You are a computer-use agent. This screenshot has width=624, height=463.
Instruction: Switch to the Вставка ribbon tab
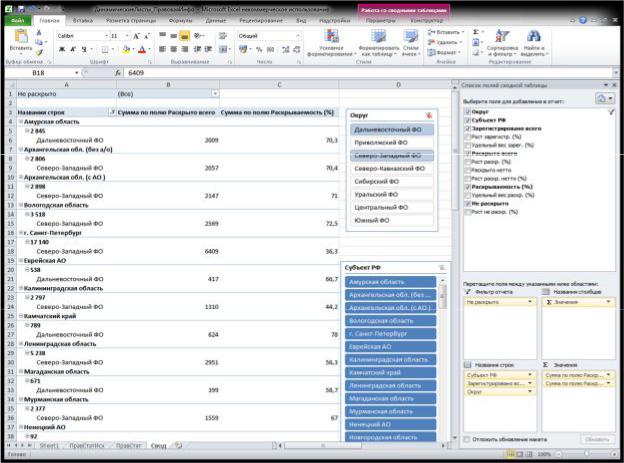tap(83, 20)
